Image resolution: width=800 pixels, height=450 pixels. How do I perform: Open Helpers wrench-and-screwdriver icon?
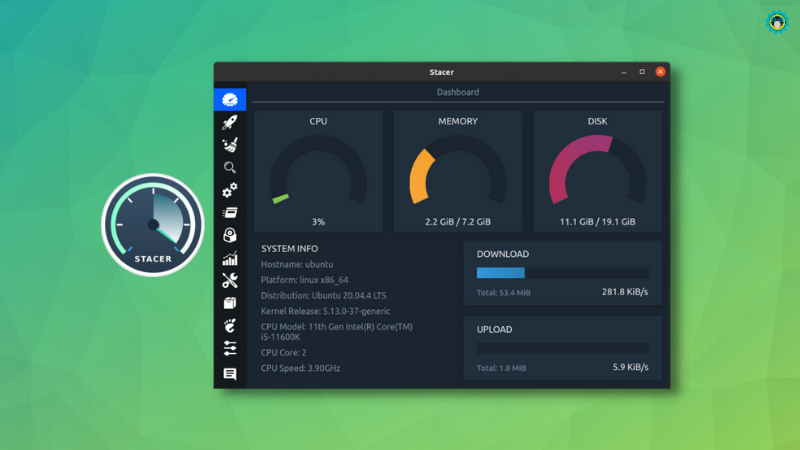(x=230, y=281)
